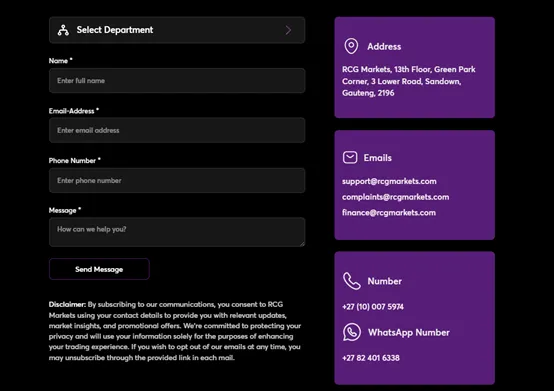The width and height of the screenshot is (554, 391).
Task: Focus the 'How can we help you?' message box
Action: [x=177, y=232]
